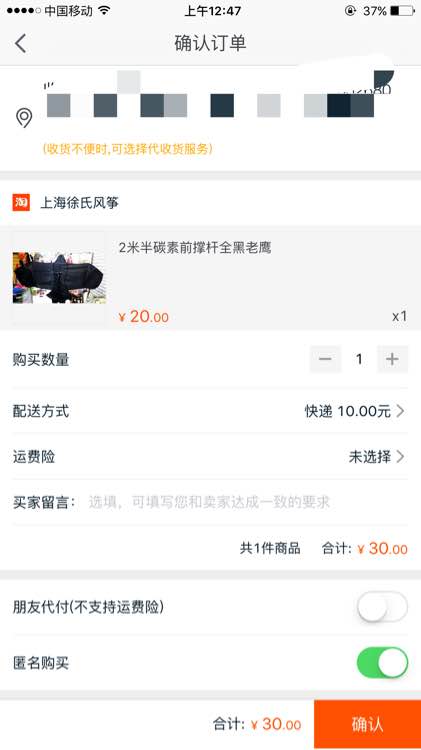Open the black eagle kite thumbnail

click(59, 278)
